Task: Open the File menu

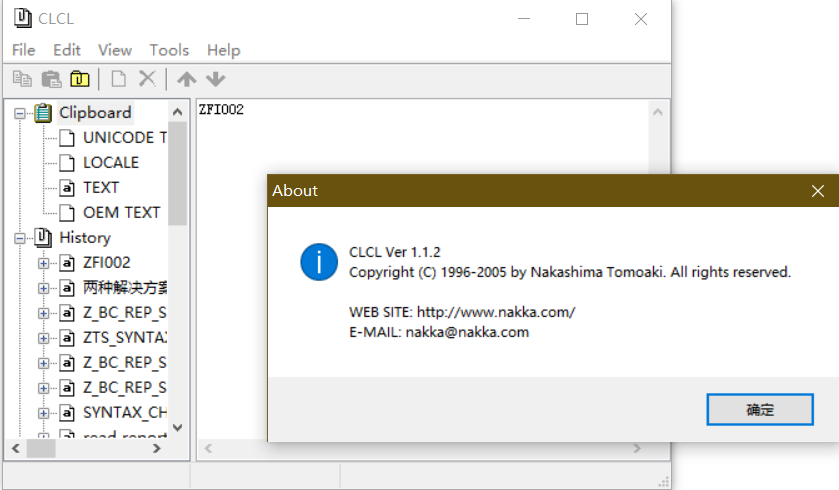Action: click(24, 50)
